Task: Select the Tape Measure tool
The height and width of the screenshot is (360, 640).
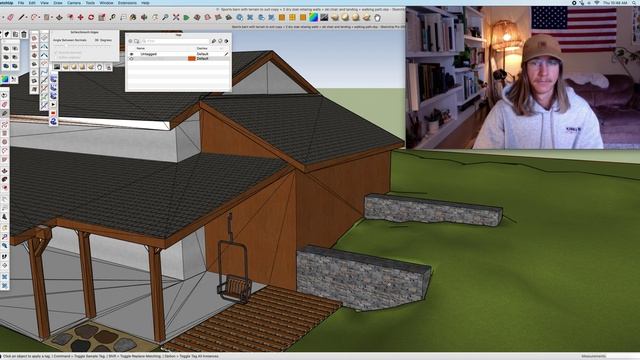Action: pyautogui.click(x=112, y=17)
